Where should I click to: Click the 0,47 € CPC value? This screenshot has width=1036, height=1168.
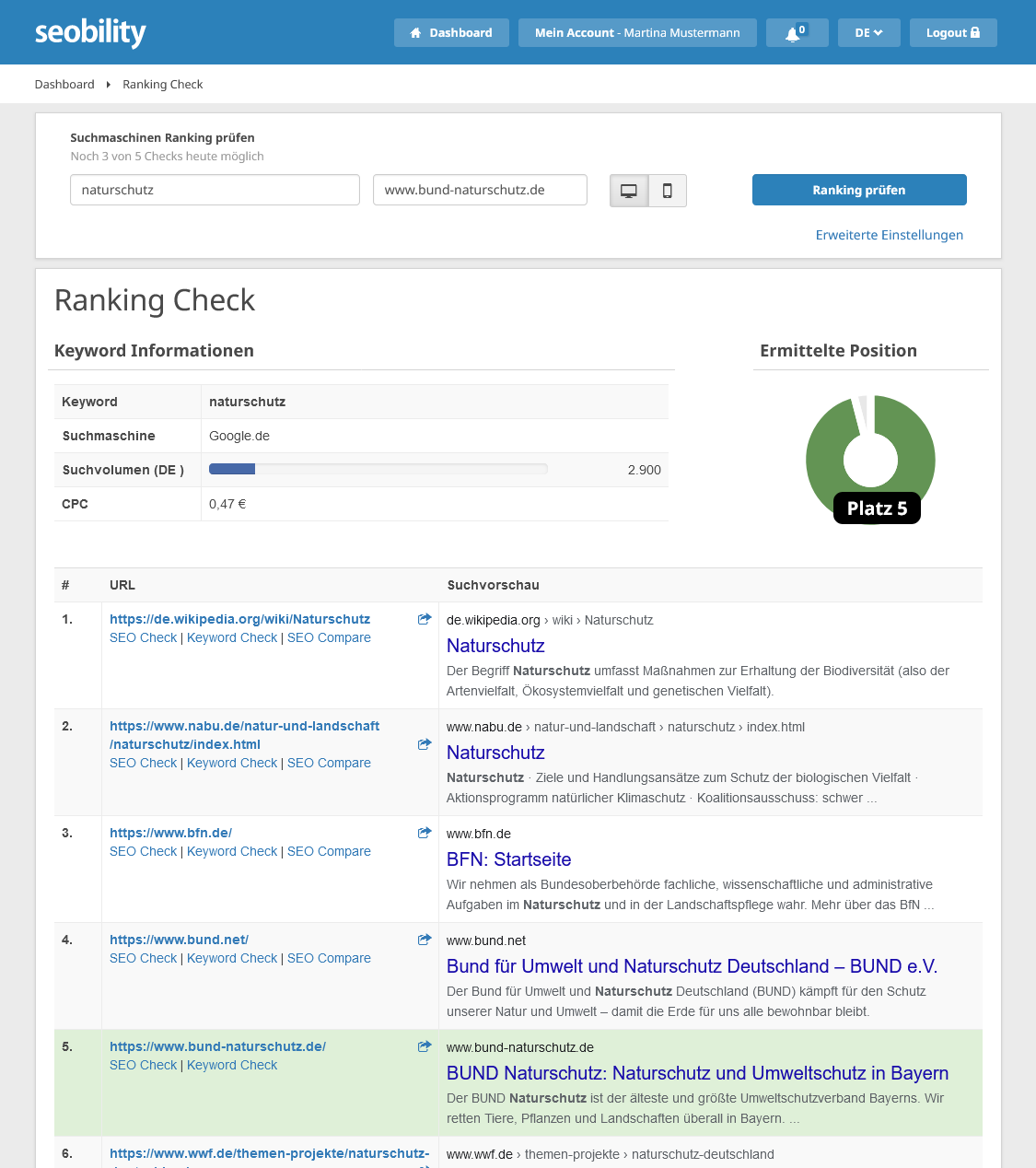(x=227, y=504)
